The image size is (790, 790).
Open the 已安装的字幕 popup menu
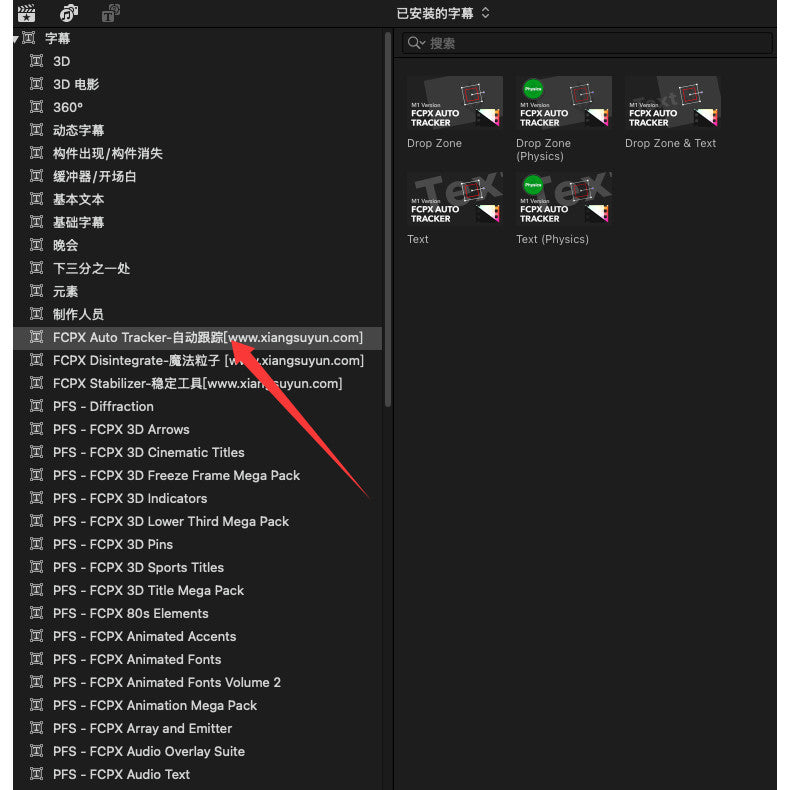click(442, 13)
